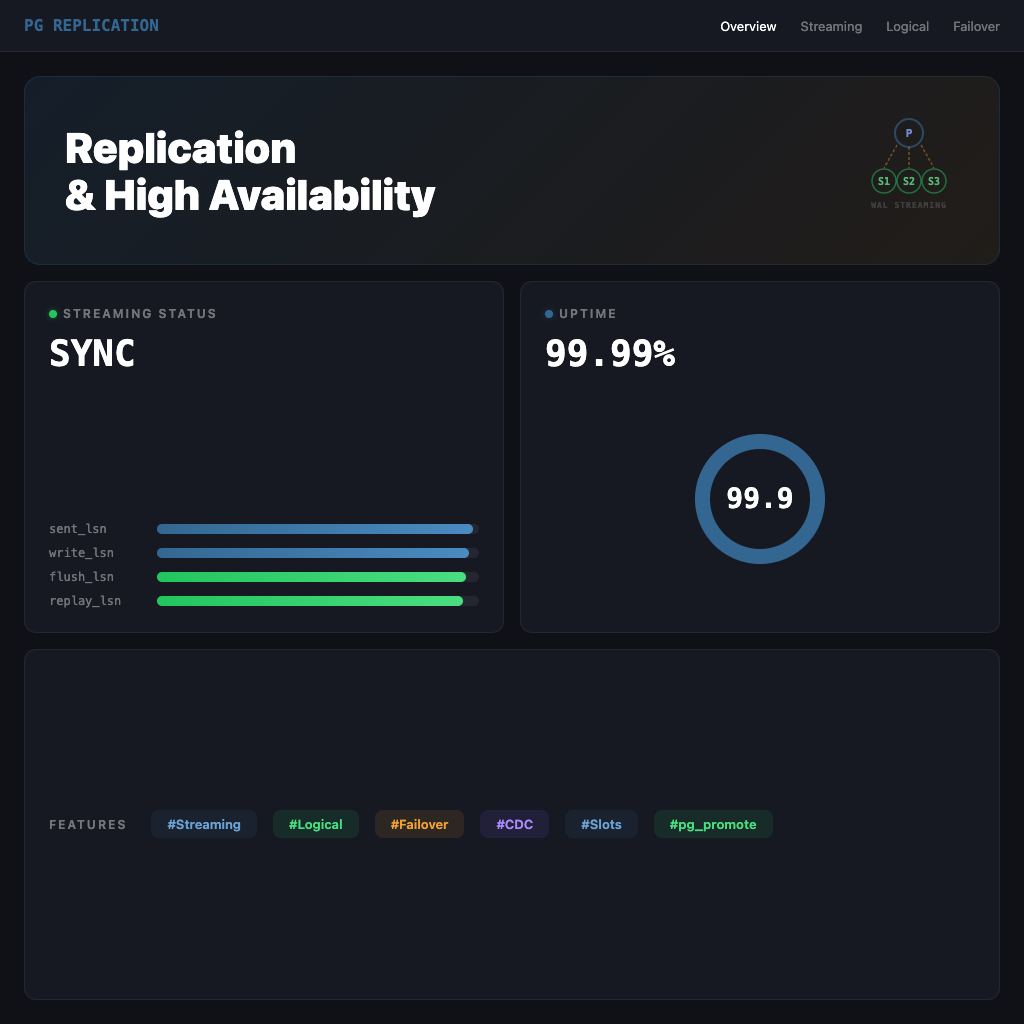Click the sent_lsn label
The image size is (1024, 1024).
78,529
